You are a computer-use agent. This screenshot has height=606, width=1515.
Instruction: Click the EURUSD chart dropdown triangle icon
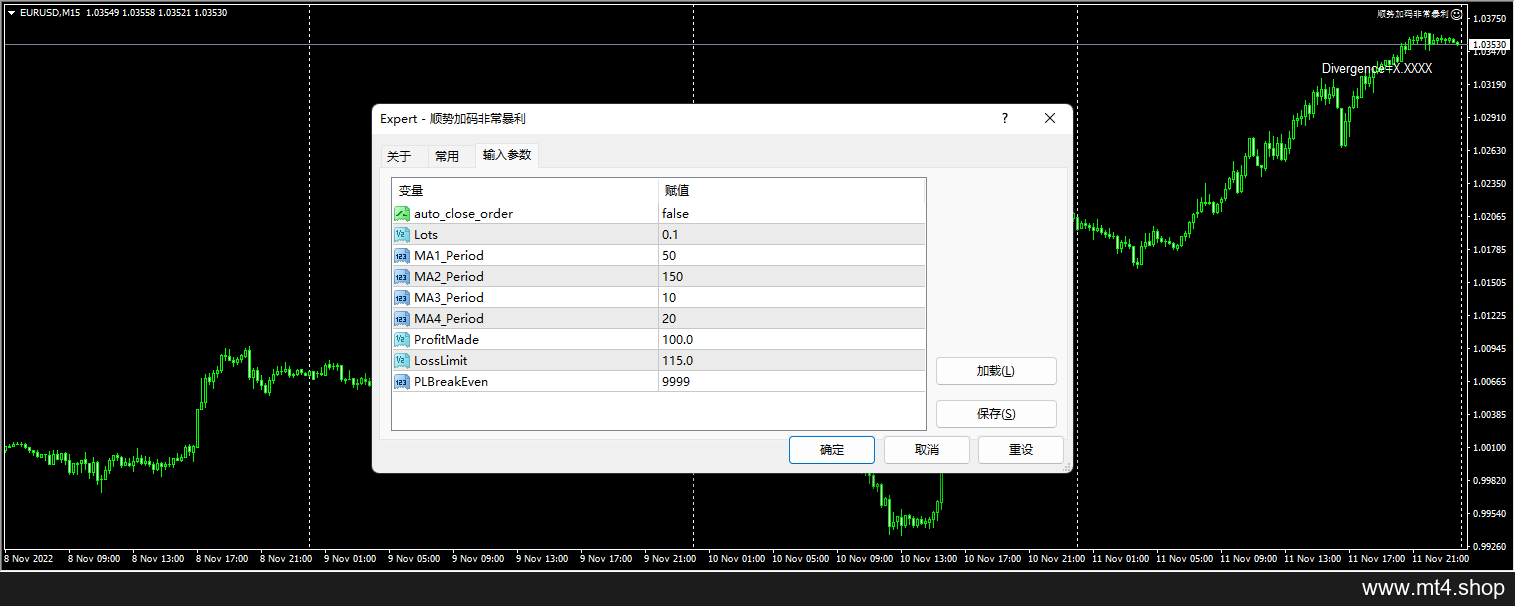[x=11, y=12]
